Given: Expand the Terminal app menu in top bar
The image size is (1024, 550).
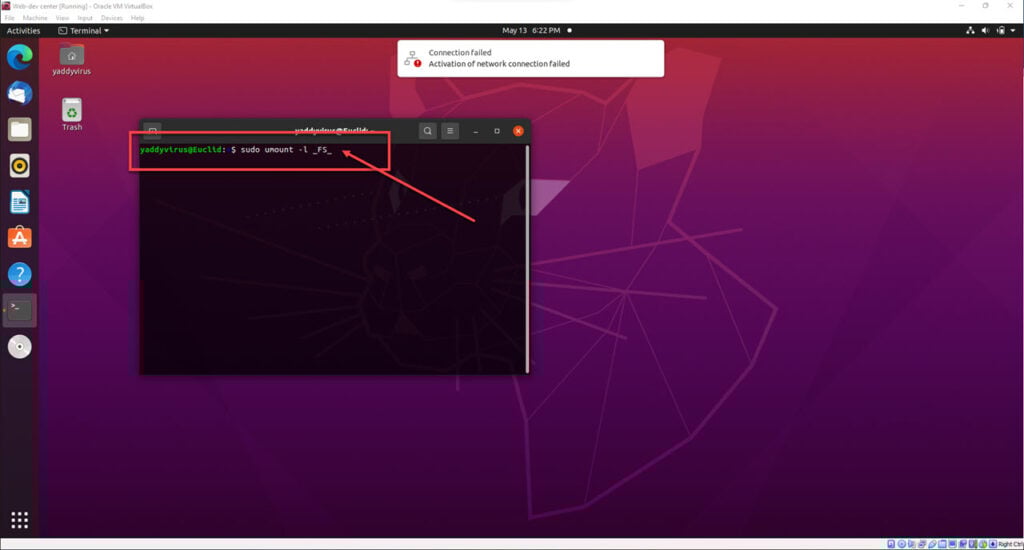Looking at the screenshot, I should click(x=84, y=31).
